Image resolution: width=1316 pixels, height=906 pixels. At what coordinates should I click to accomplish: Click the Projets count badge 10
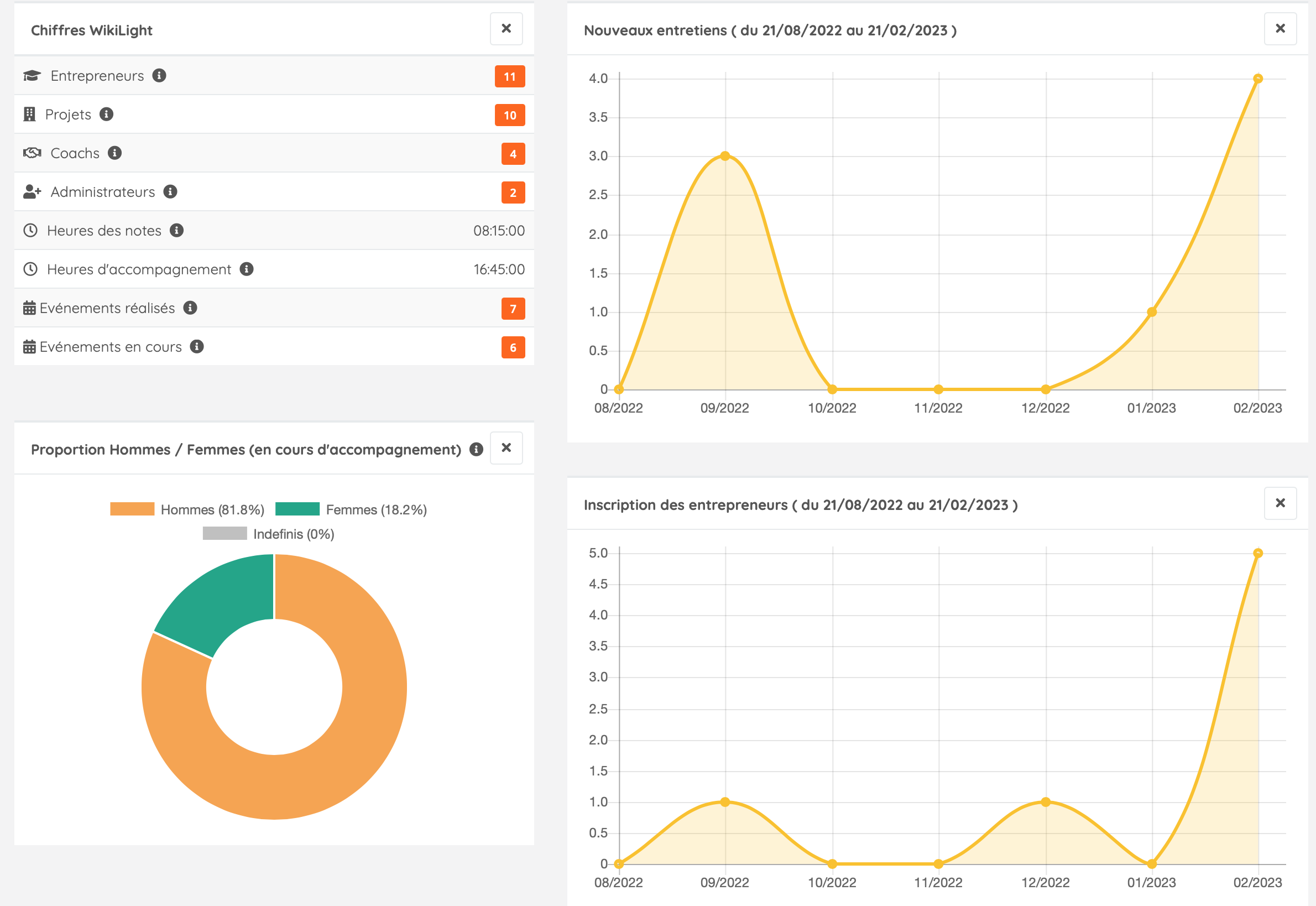click(x=510, y=115)
